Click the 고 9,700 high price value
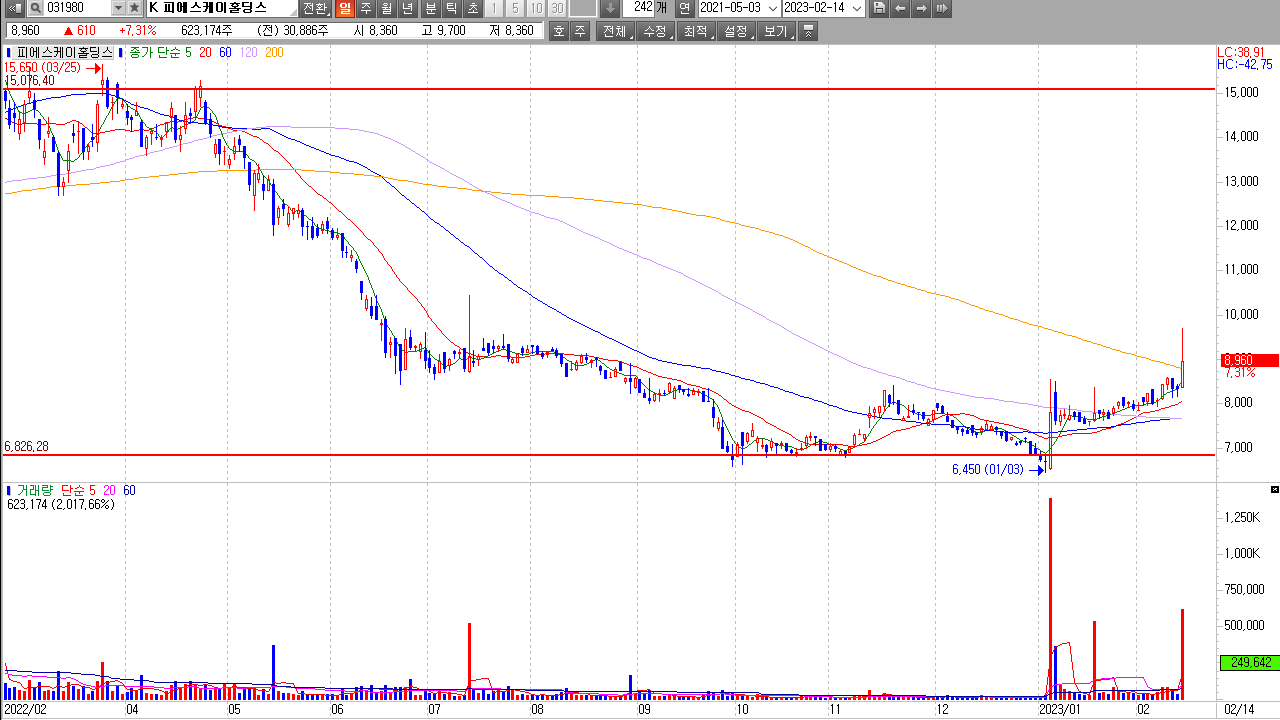 pos(444,31)
